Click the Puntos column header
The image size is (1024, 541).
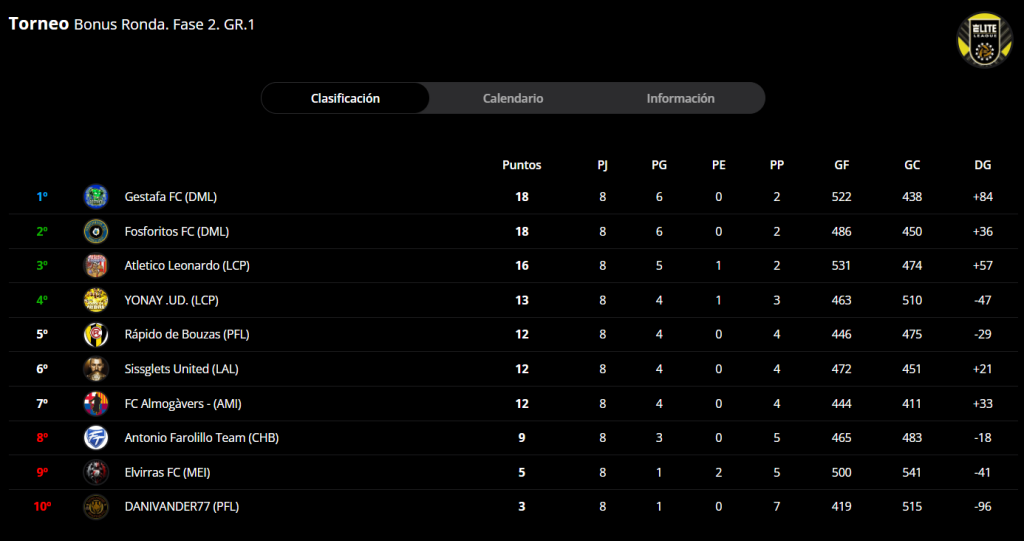click(521, 165)
